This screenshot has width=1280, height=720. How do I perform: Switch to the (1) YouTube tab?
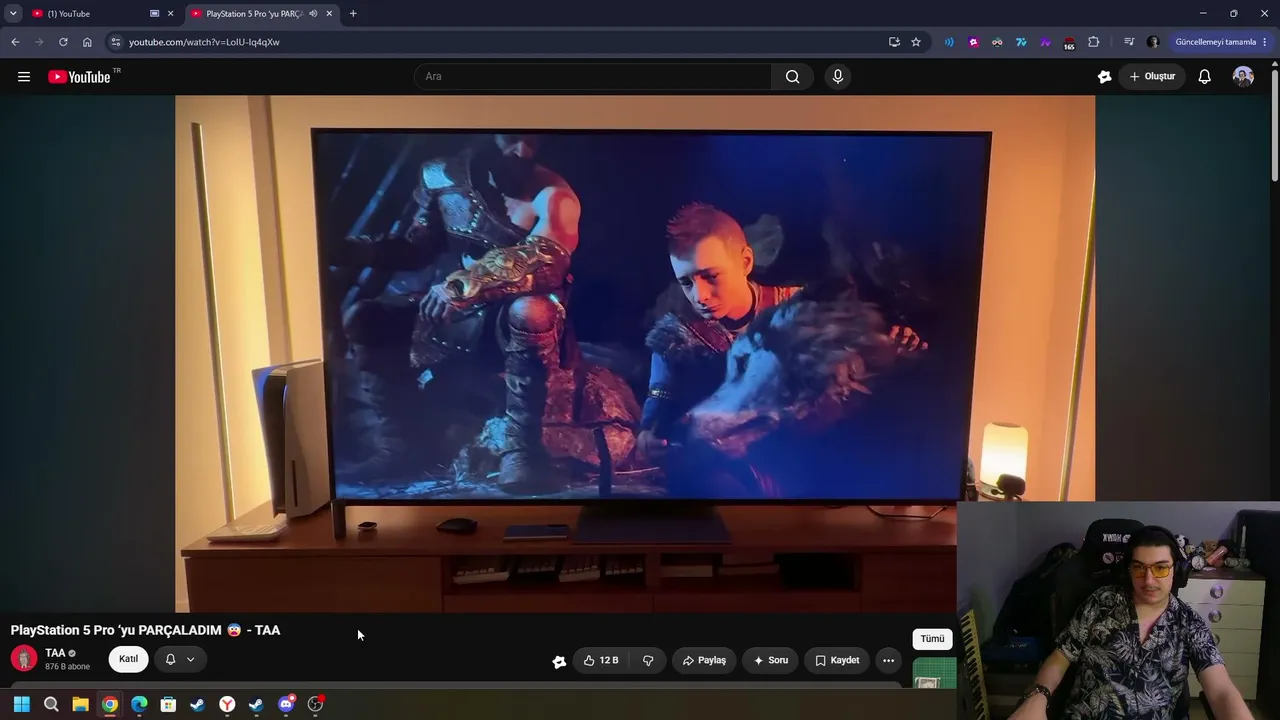tap(88, 14)
